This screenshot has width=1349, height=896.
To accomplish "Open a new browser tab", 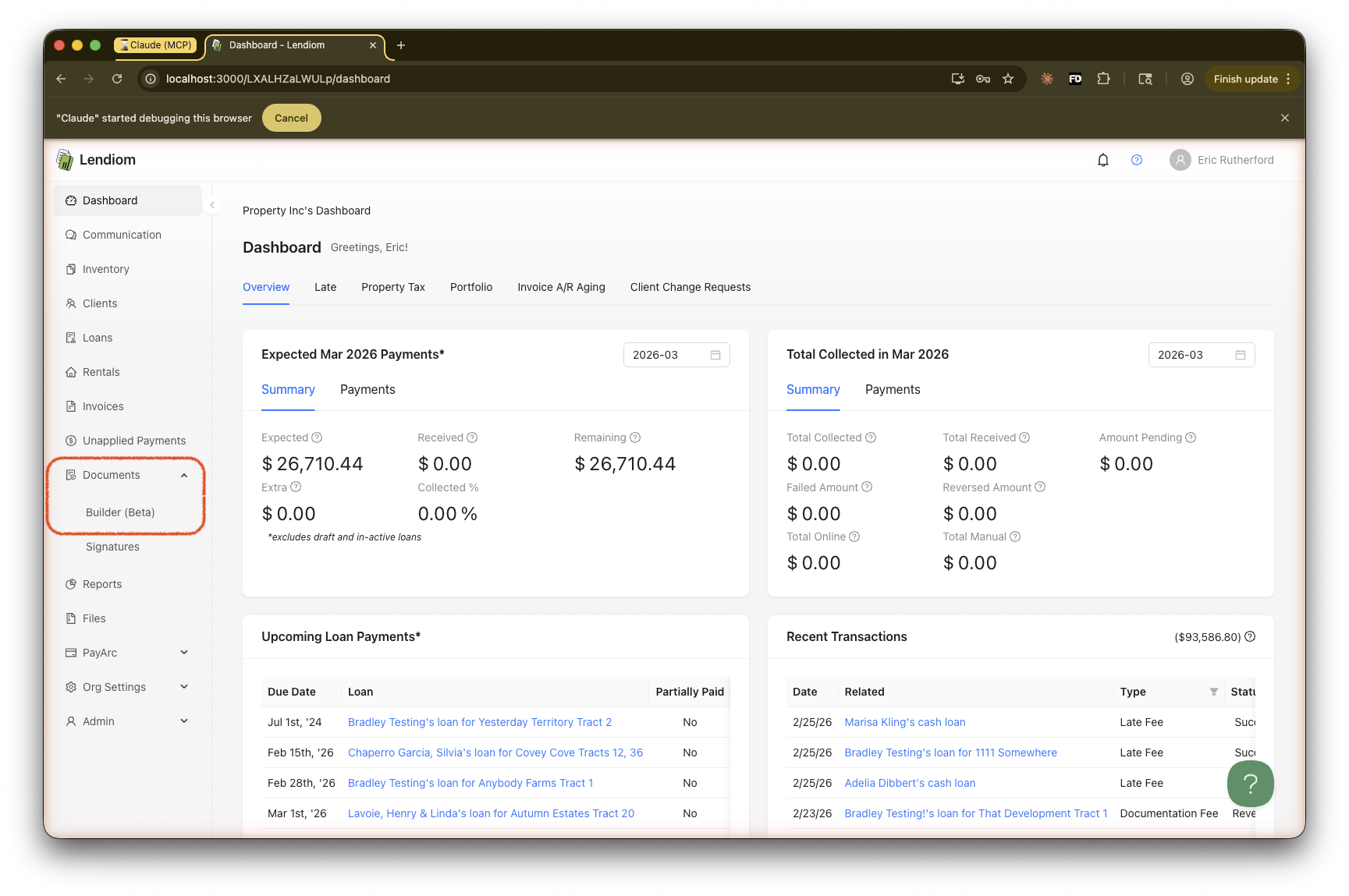I will (x=401, y=45).
